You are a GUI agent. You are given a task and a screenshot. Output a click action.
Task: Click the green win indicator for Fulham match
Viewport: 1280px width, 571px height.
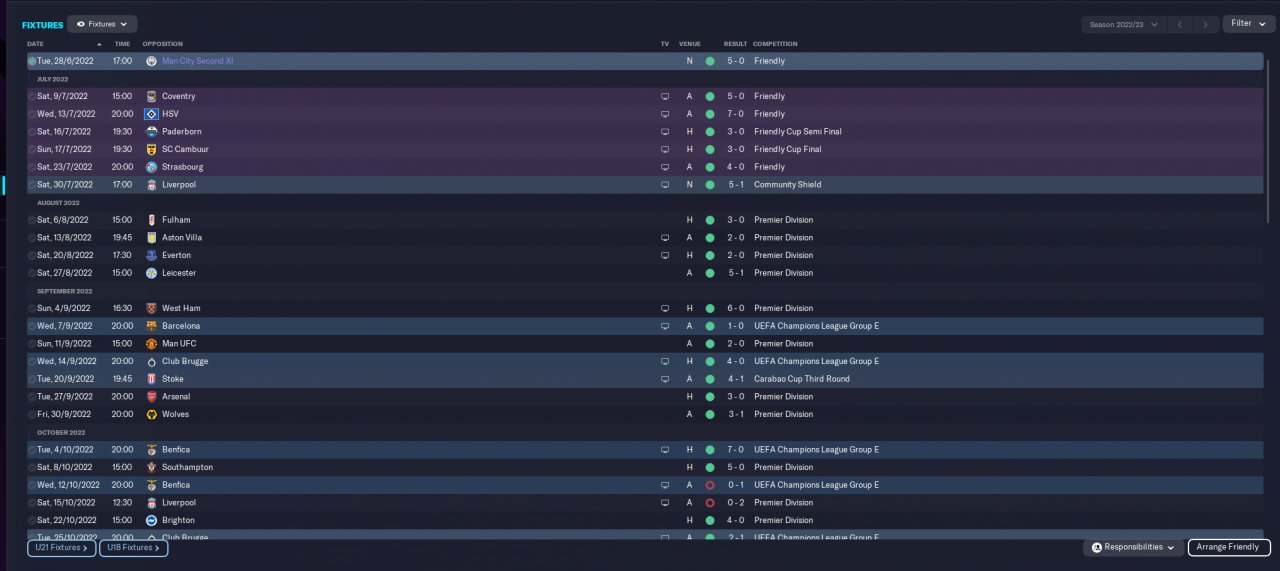point(710,220)
